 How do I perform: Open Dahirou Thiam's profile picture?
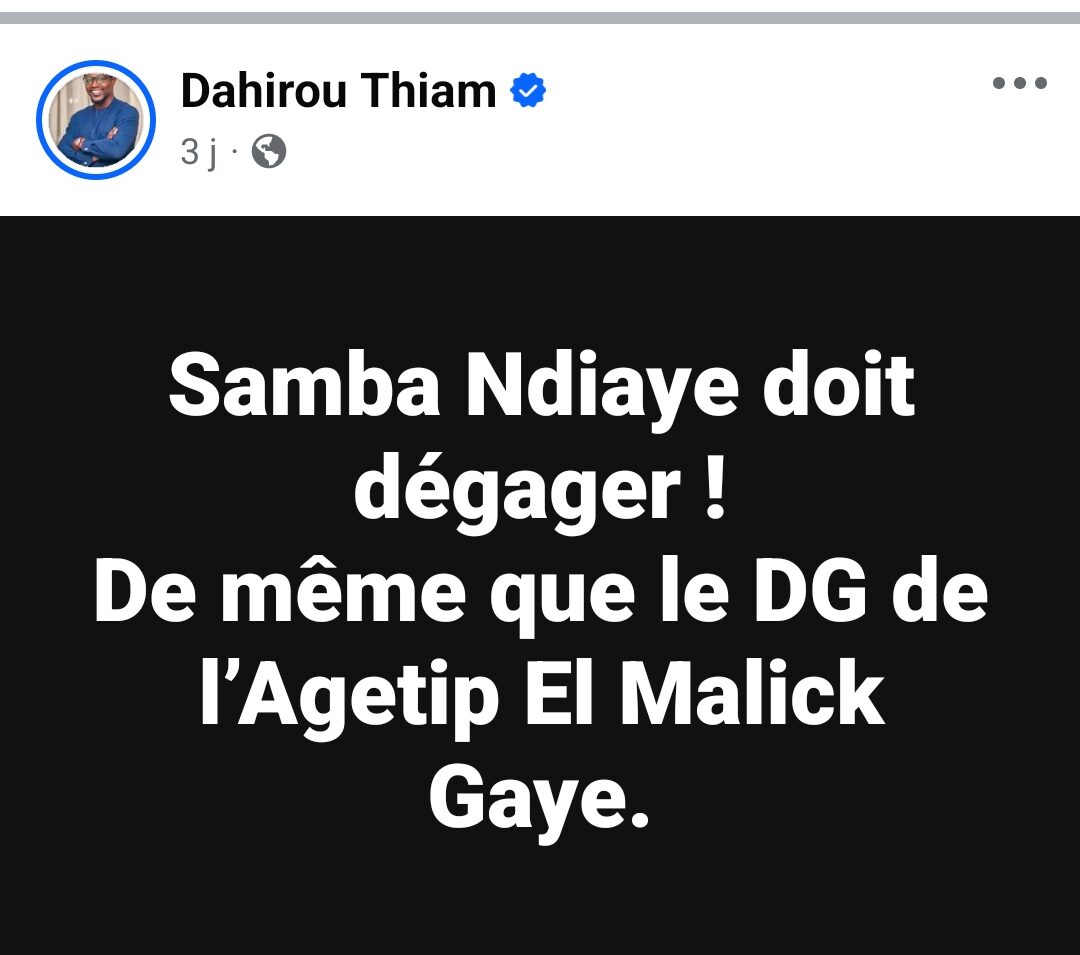[x=96, y=120]
